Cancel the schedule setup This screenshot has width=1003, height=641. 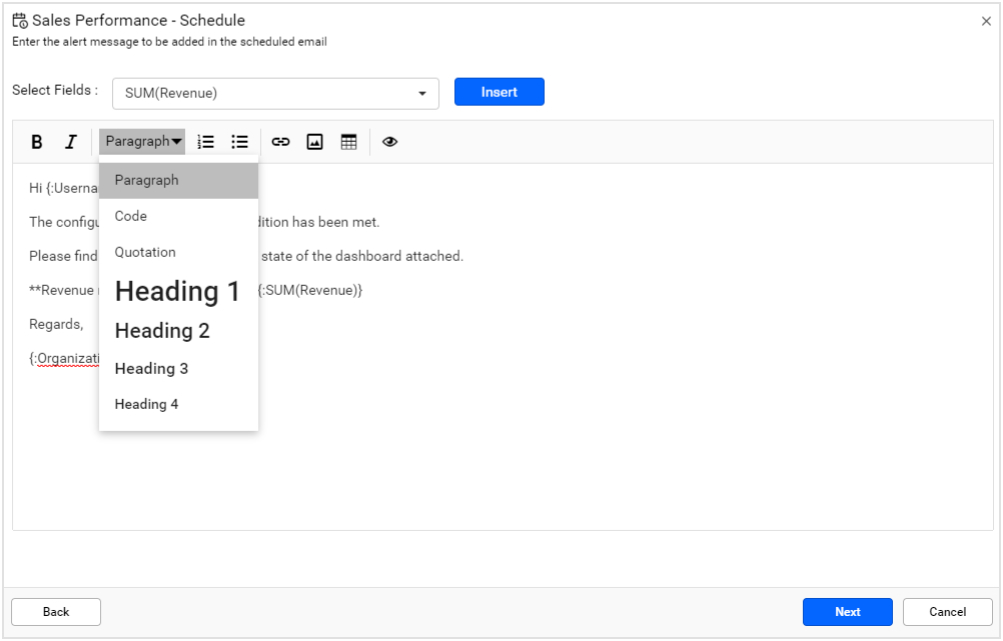pos(945,611)
